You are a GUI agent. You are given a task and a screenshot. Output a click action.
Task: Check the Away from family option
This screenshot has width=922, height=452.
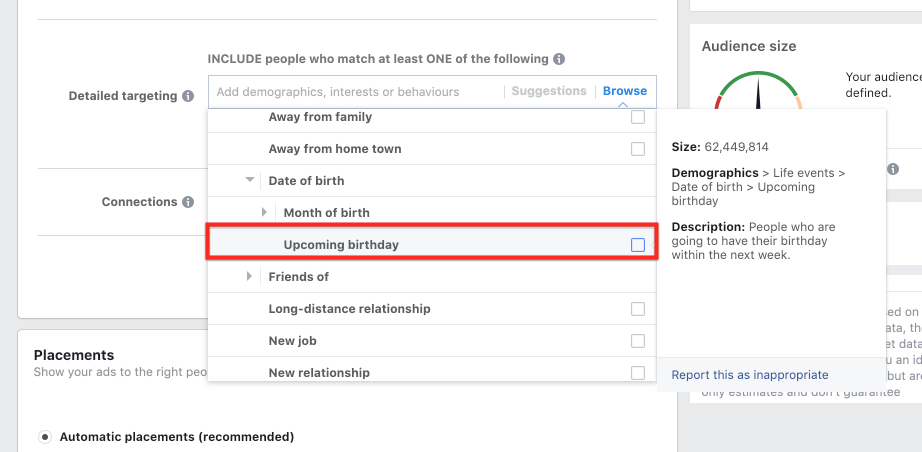[638, 117]
